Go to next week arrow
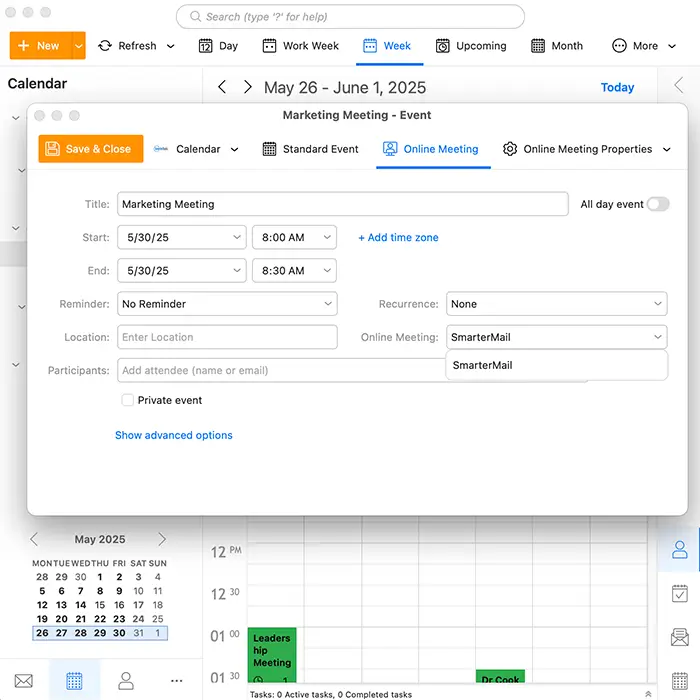 point(247,88)
